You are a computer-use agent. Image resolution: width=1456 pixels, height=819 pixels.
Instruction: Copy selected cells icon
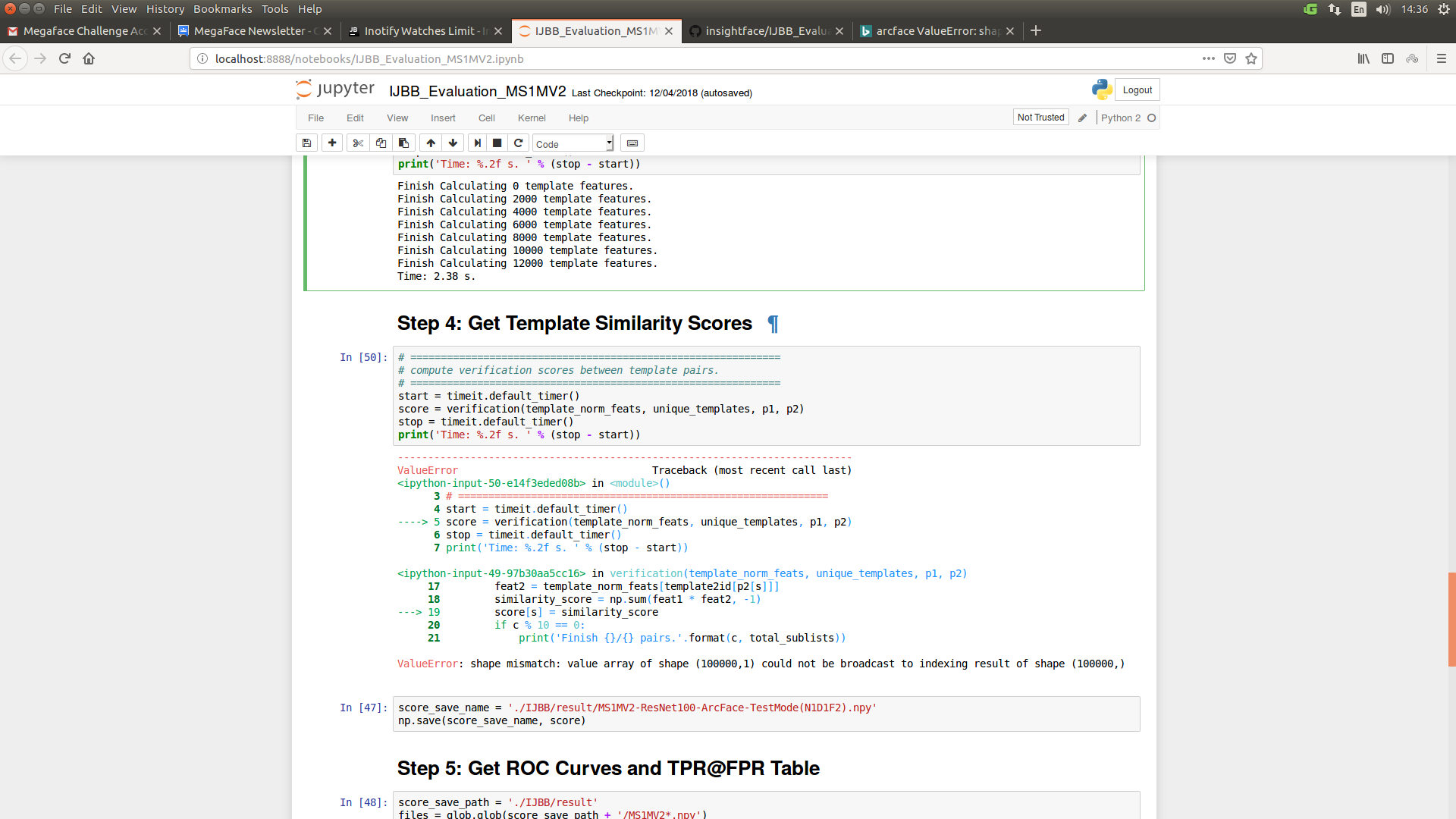point(381,143)
